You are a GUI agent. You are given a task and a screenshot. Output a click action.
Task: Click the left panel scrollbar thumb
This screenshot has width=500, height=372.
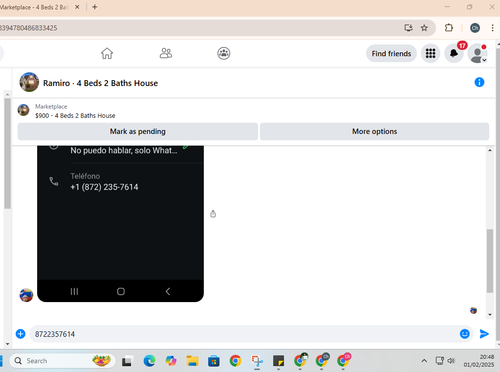pos(7,154)
